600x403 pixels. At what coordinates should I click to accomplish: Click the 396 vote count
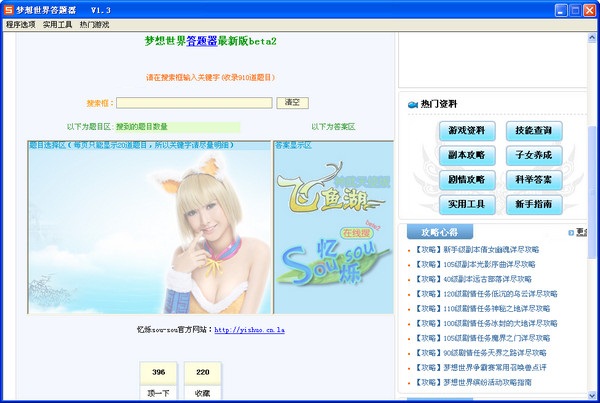tap(158, 372)
